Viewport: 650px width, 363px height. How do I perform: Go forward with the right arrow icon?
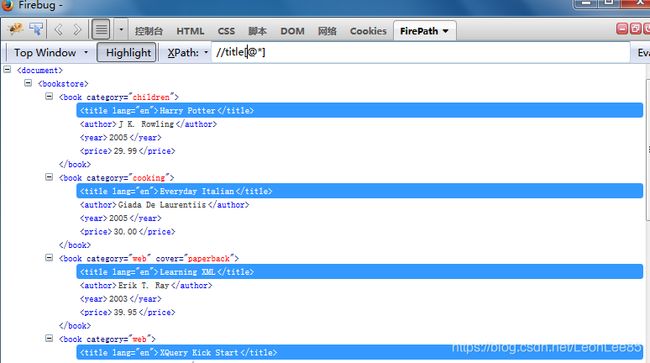point(77,30)
